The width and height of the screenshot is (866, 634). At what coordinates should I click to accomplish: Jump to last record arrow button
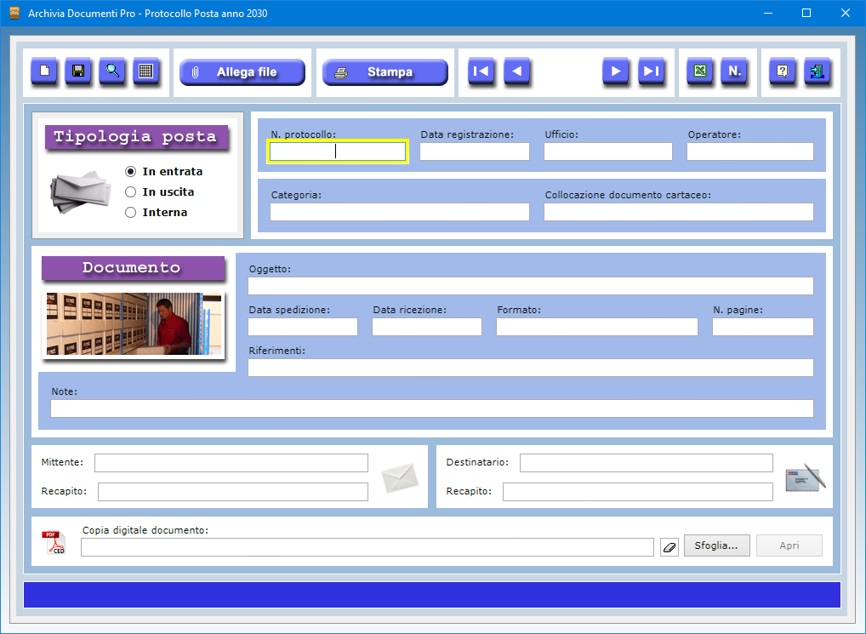(651, 71)
